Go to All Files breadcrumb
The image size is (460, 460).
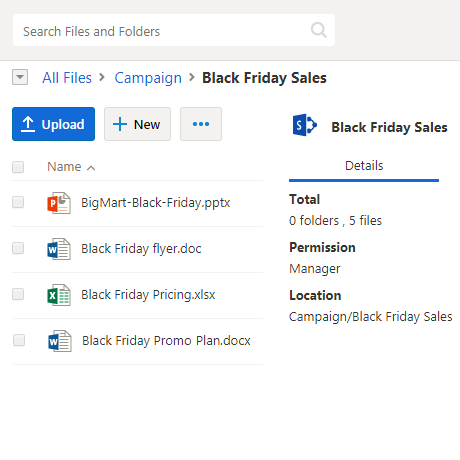(x=67, y=78)
